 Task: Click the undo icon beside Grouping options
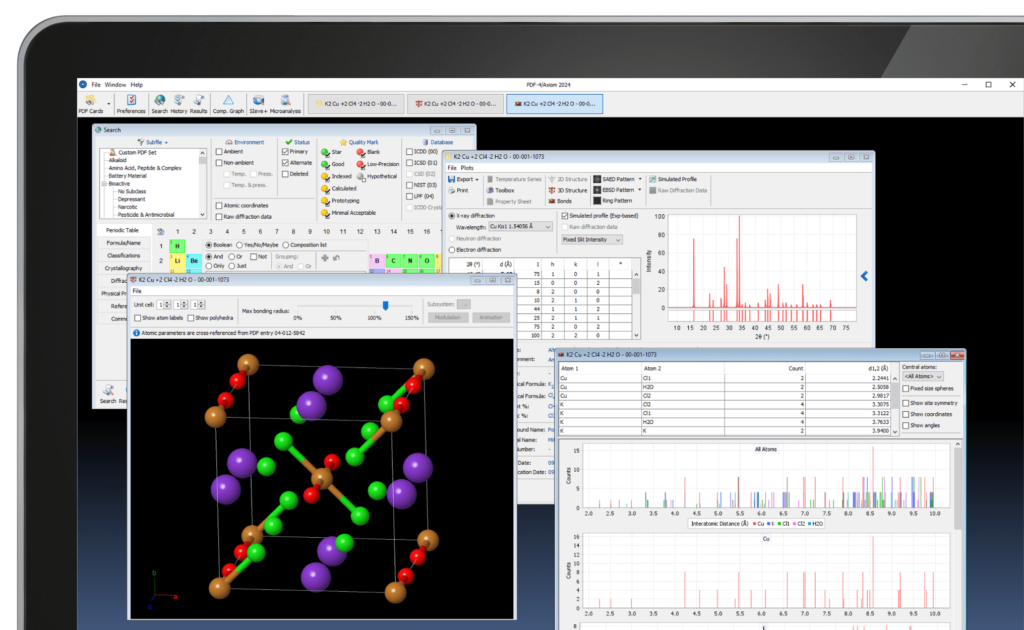(337, 258)
